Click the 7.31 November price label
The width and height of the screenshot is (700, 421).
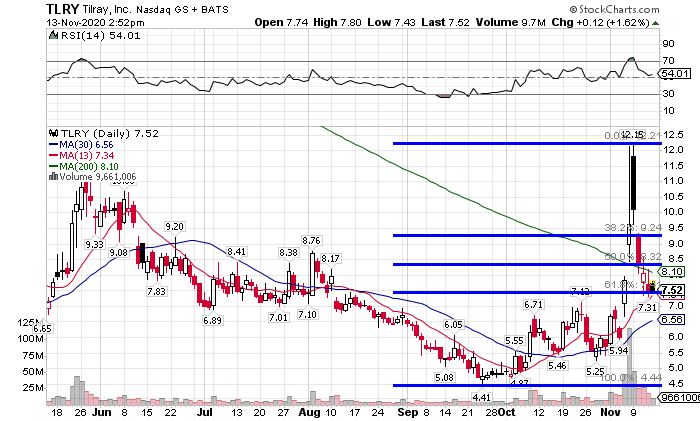pyautogui.click(x=647, y=308)
